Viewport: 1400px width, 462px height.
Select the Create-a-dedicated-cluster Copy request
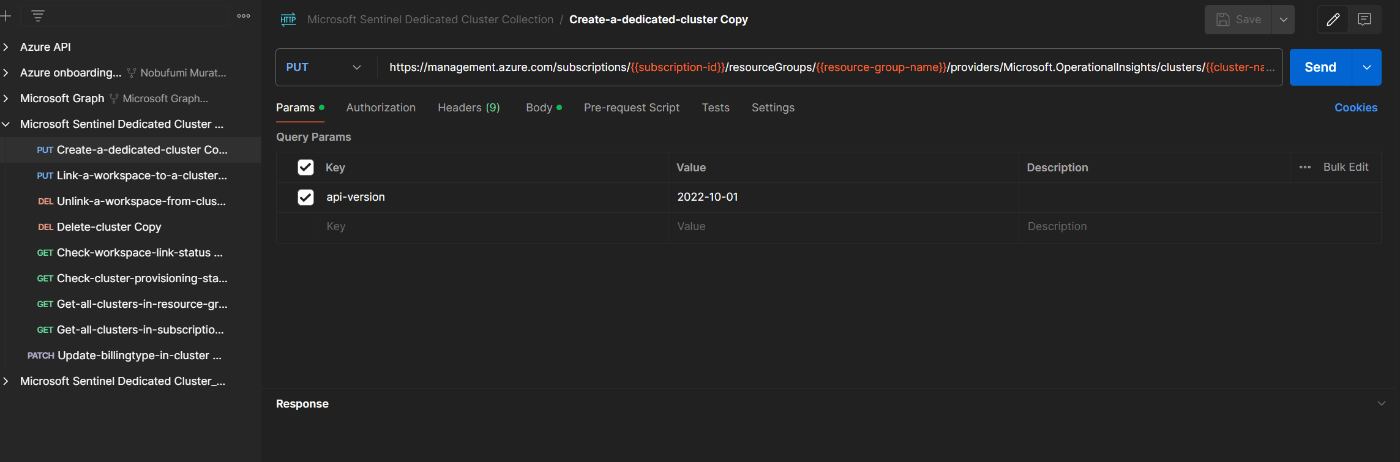click(x=130, y=150)
